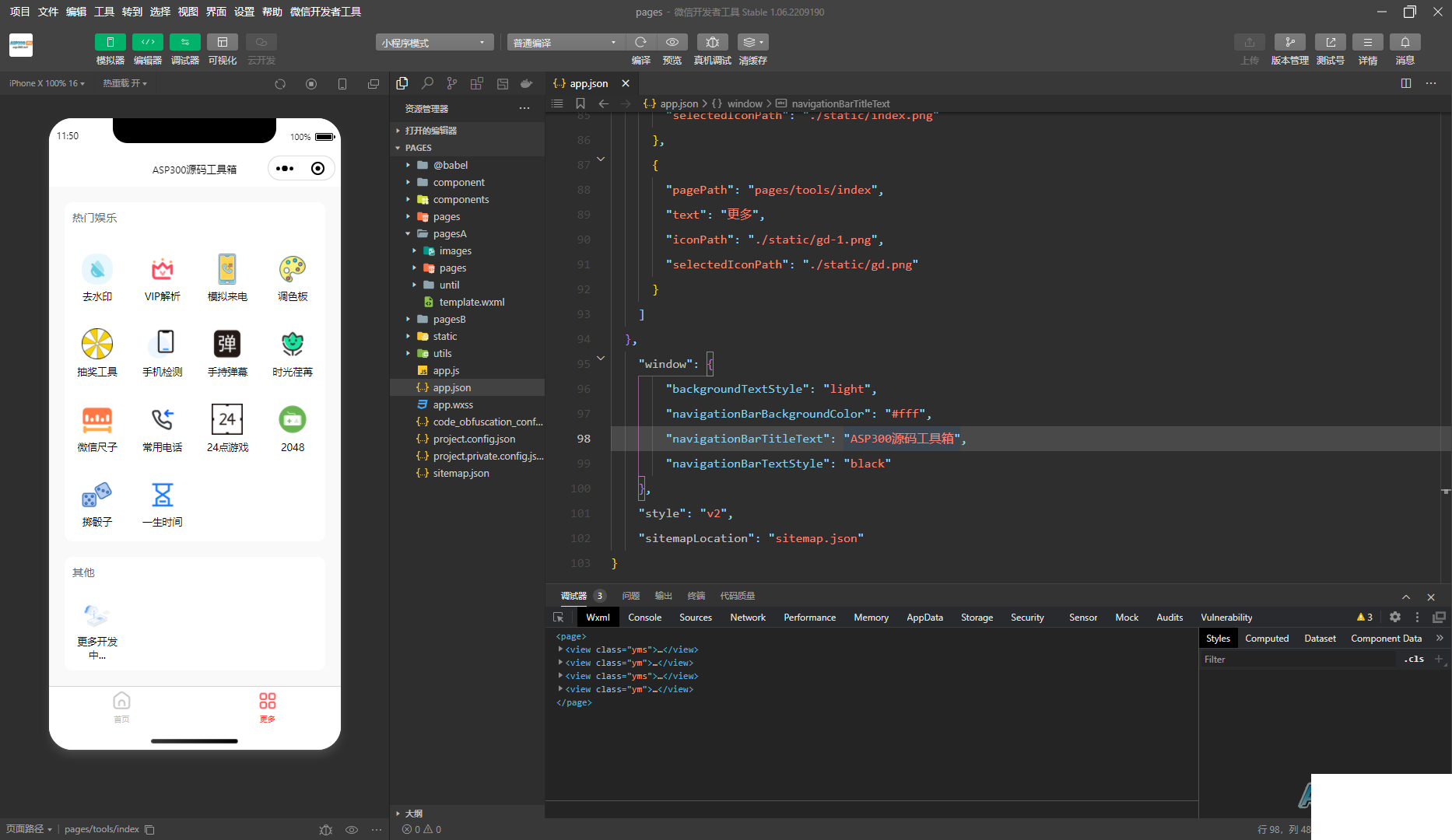
Task: Open the test account icon
Action: 1330,42
